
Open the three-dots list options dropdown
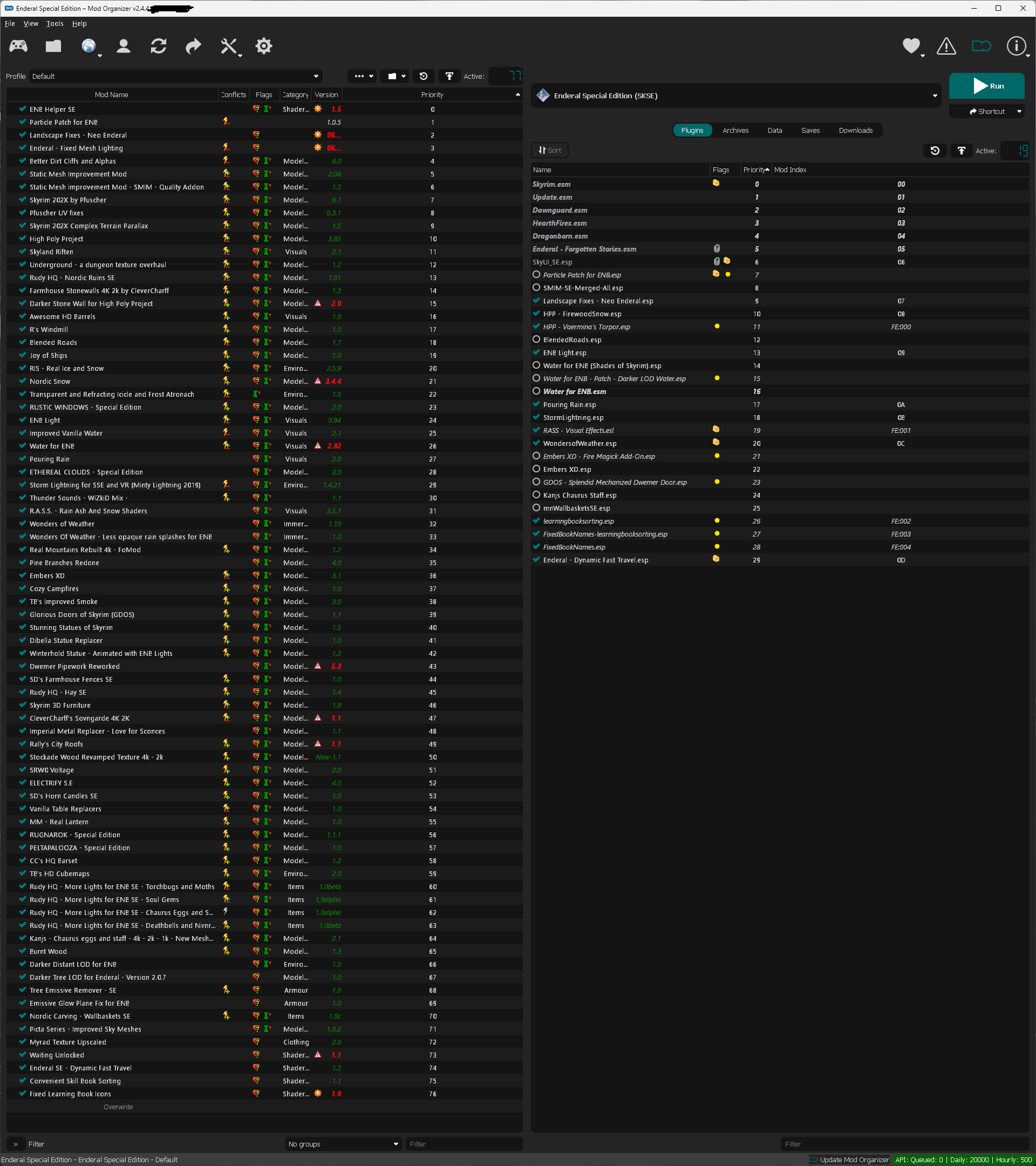pos(363,76)
